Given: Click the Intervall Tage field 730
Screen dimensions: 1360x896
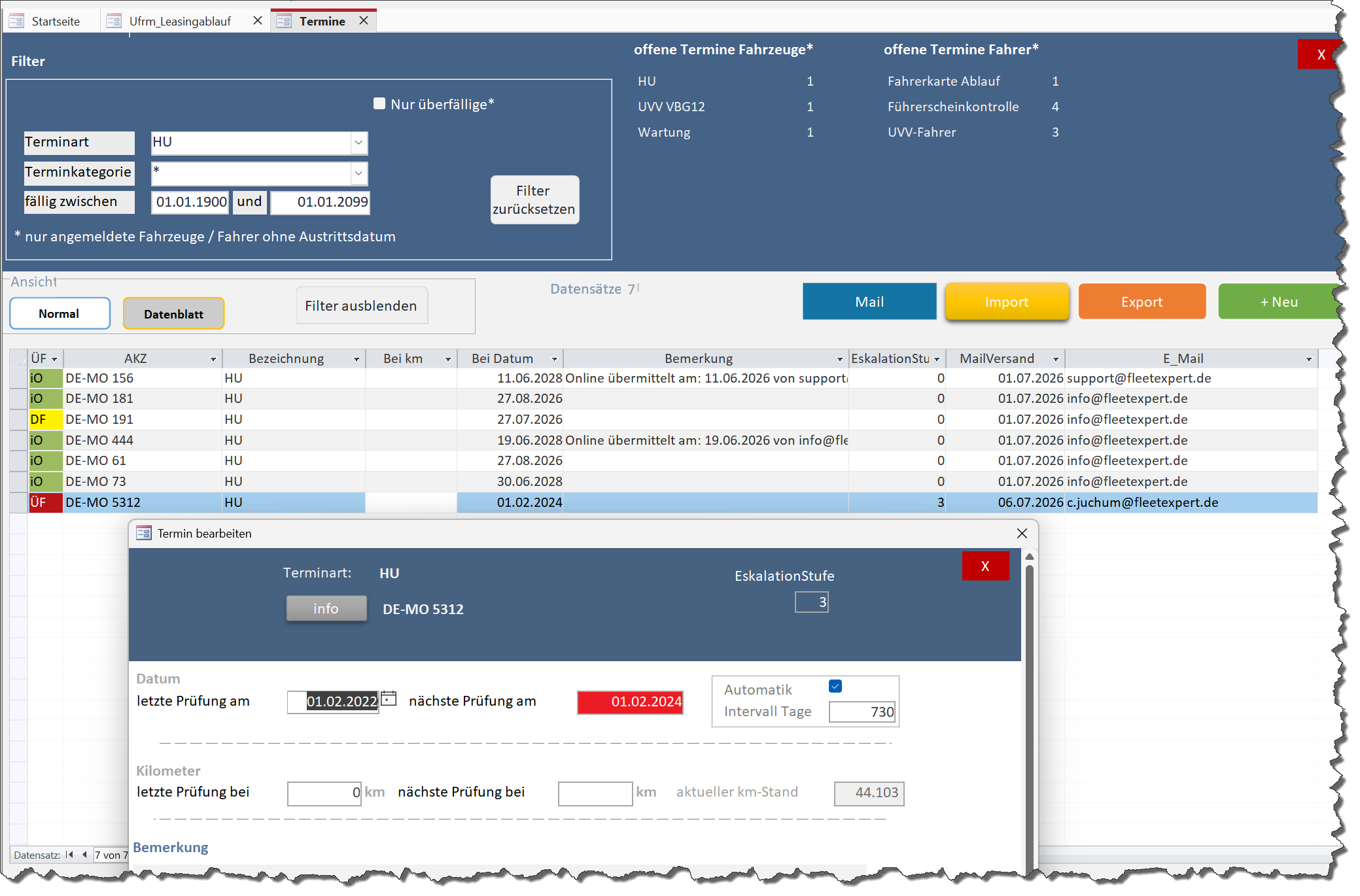Looking at the screenshot, I should click(862, 712).
